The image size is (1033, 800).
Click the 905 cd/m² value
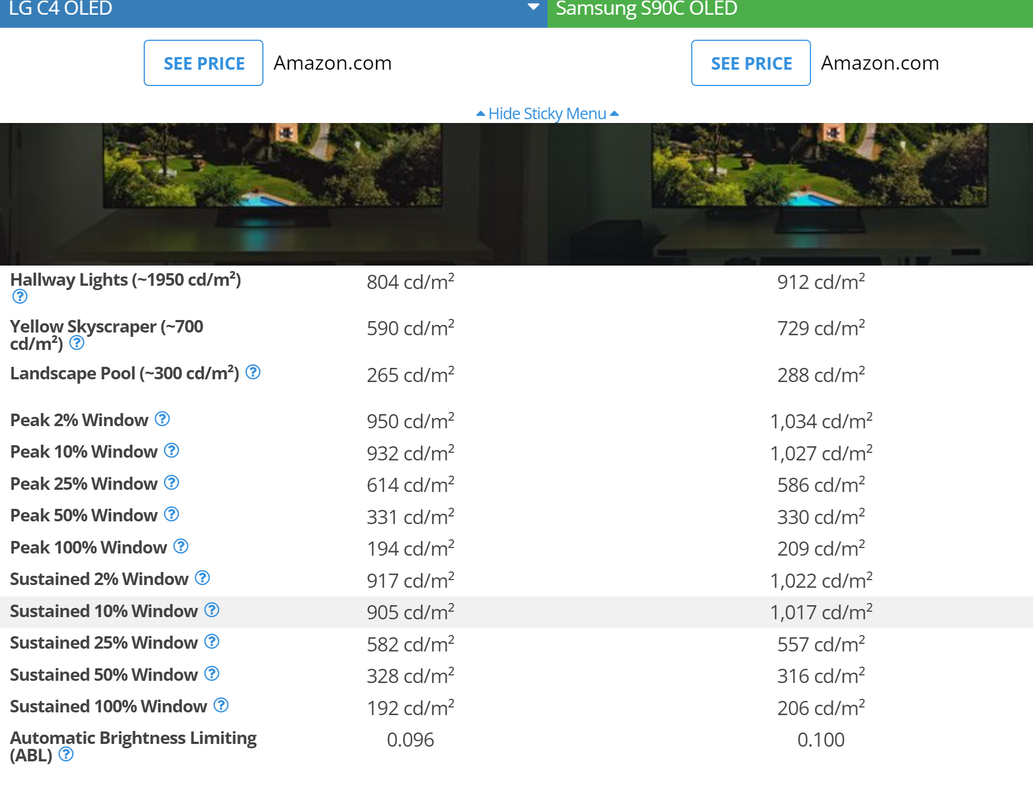[x=410, y=612]
